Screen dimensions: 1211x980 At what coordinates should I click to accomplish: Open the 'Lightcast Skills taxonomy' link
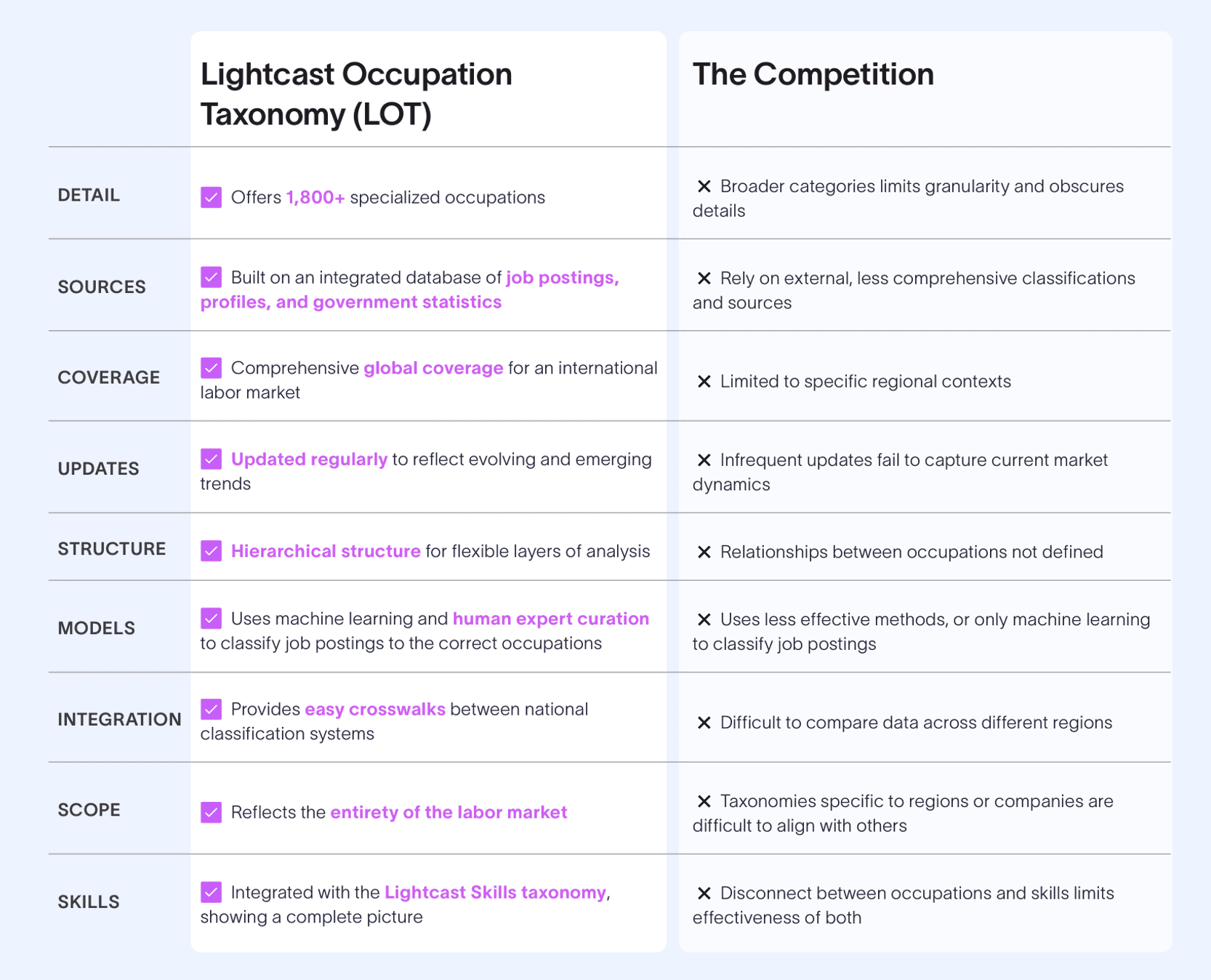point(495,892)
